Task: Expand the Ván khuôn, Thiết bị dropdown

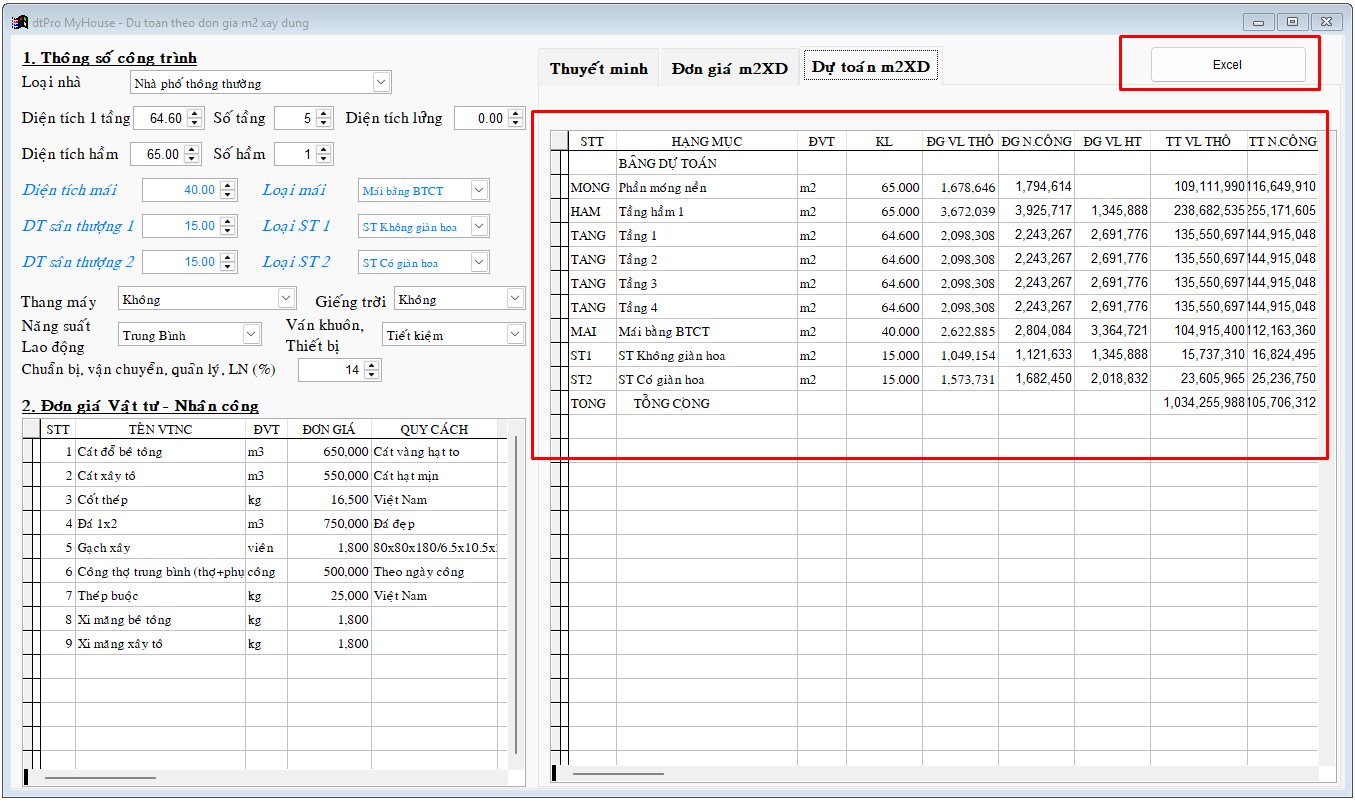Action: coord(514,335)
